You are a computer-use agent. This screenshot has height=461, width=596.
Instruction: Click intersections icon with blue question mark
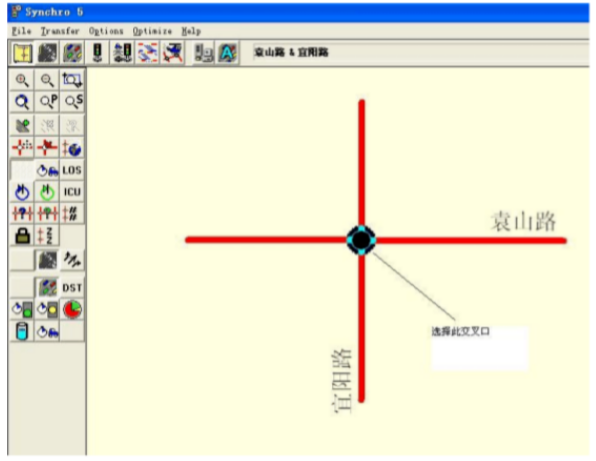[x=22, y=213]
